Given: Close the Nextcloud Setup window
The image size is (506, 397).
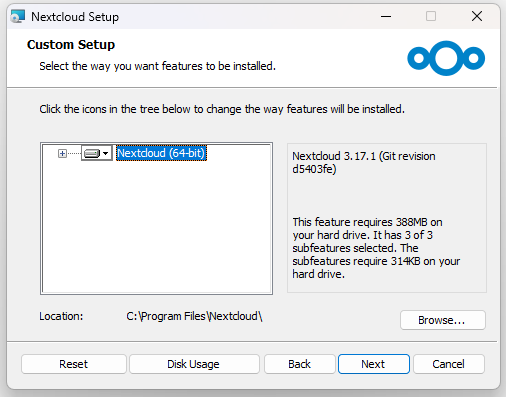Looking at the screenshot, I should (x=477, y=16).
